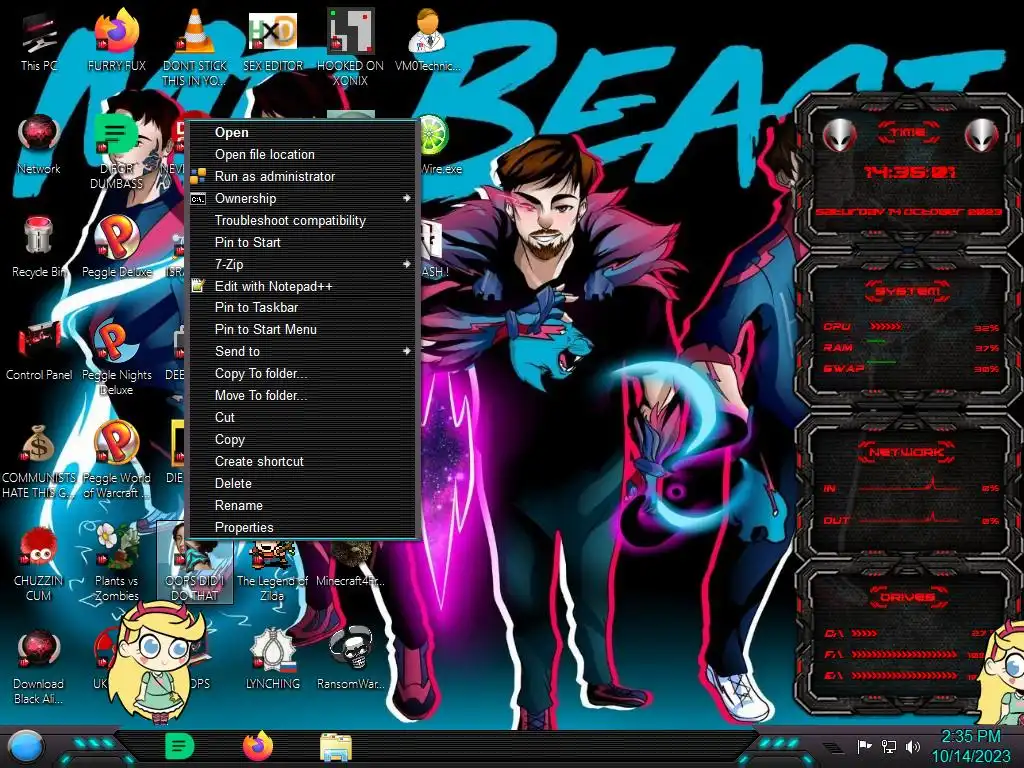Click the red 14:35 clock readout
Viewport: 1024px width, 768px height.
click(x=910, y=172)
